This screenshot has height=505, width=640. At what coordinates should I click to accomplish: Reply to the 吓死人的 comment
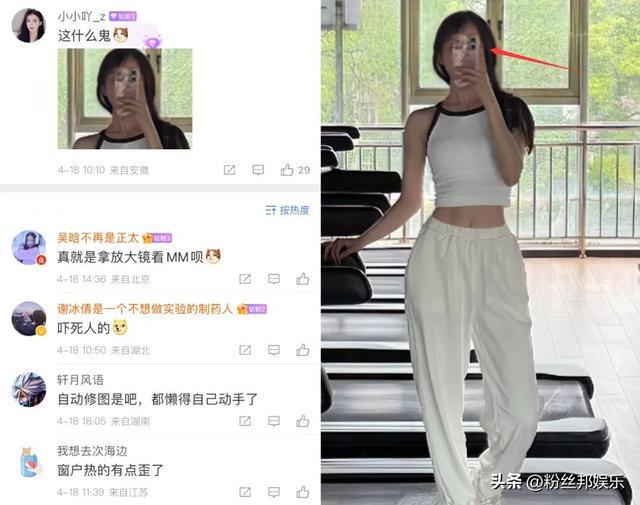click(273, 350)
